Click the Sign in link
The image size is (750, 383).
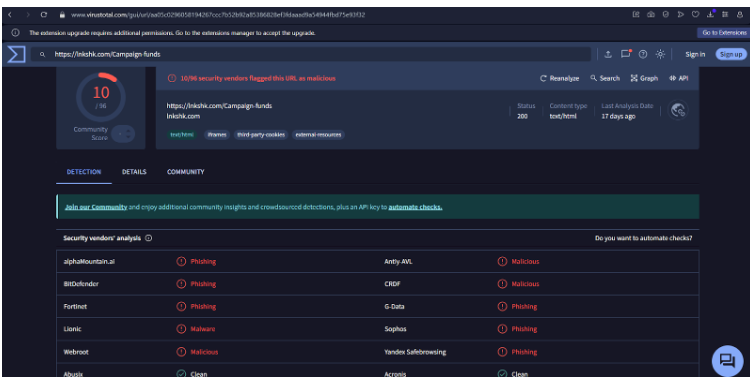point(695,55)
